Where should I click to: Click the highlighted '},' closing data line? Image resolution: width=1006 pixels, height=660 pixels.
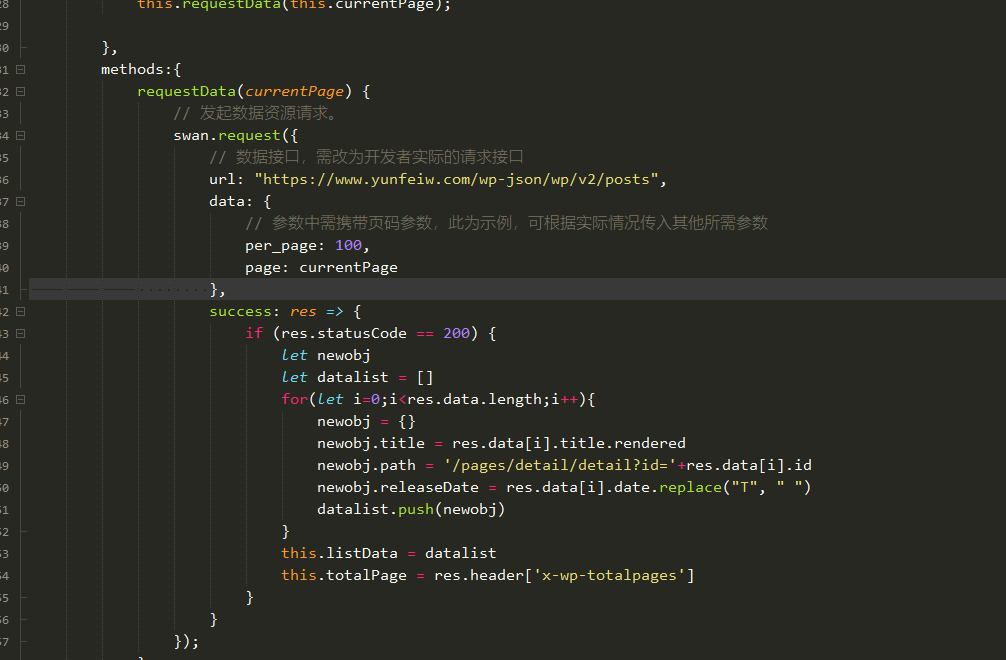(x=217, y=290)
